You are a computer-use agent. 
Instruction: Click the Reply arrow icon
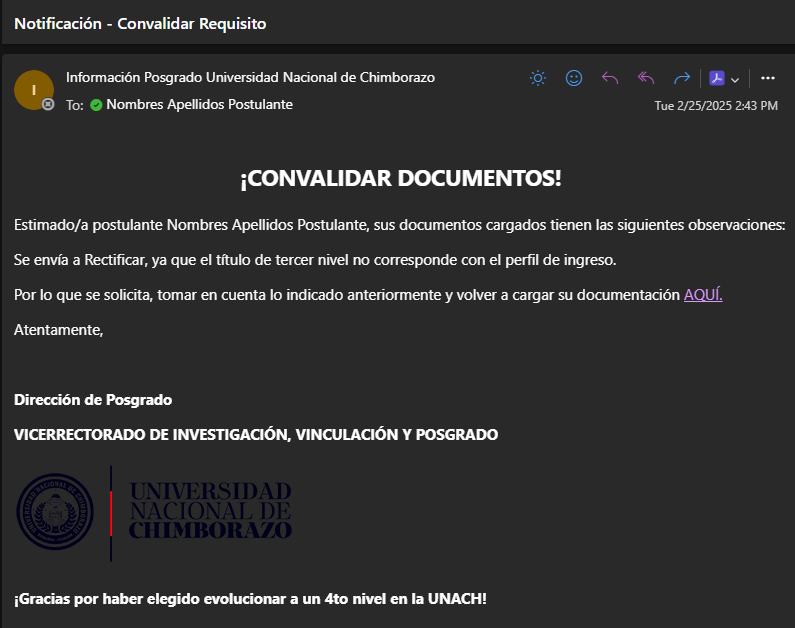point(610,78)
